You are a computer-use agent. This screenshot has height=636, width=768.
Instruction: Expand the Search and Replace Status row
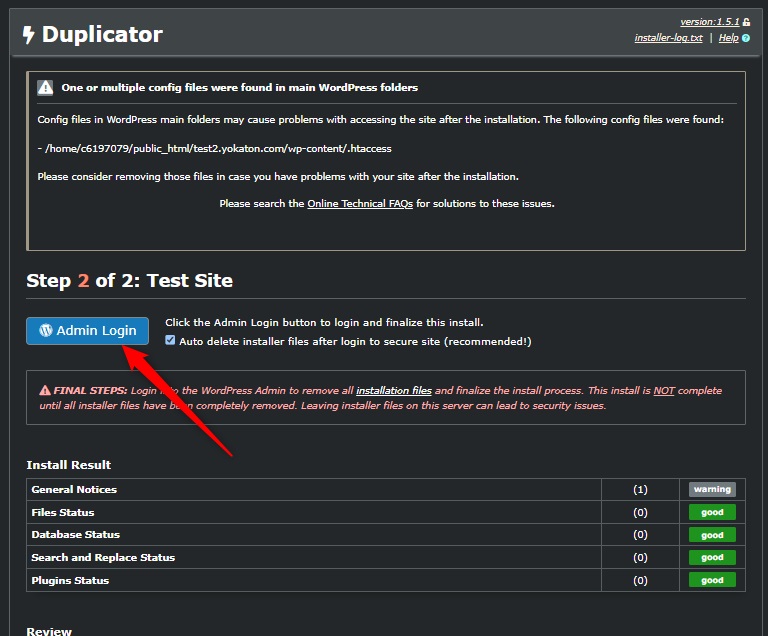(103, 558)
